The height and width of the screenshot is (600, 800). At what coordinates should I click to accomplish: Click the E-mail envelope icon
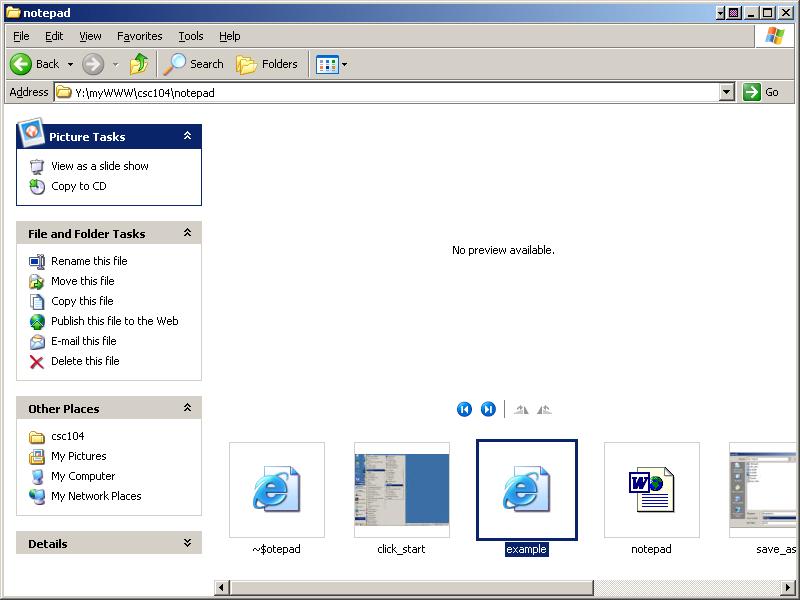pos(37,342)
